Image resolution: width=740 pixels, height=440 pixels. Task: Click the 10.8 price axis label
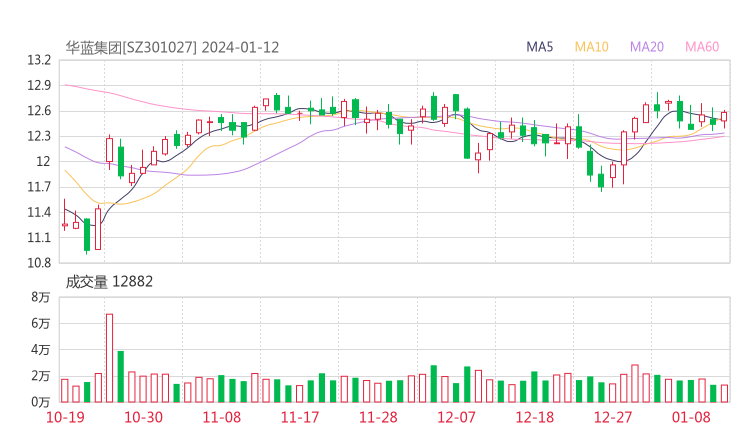39,263
